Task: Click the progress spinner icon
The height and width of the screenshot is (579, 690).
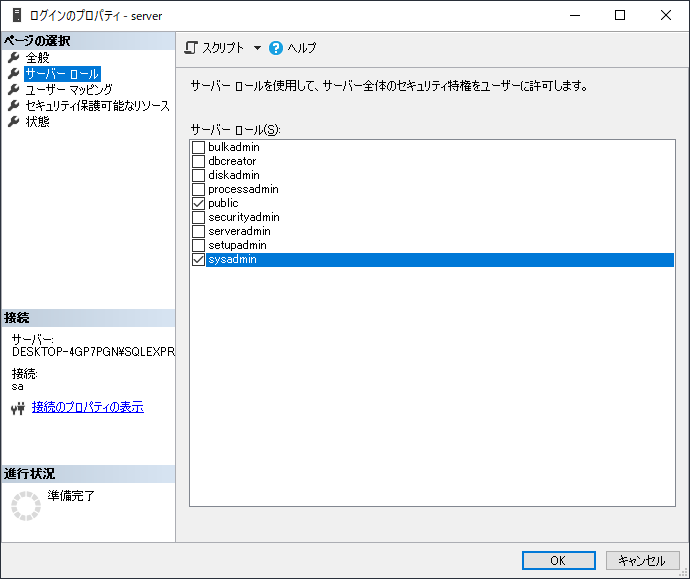Action: [26, 506]
